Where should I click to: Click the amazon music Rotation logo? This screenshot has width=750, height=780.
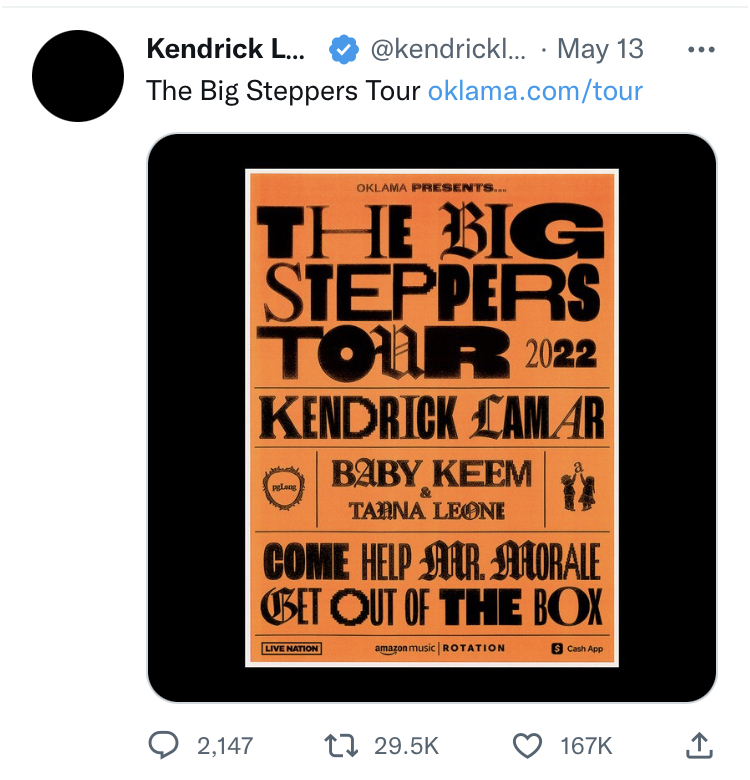click(x=440, y=649)
